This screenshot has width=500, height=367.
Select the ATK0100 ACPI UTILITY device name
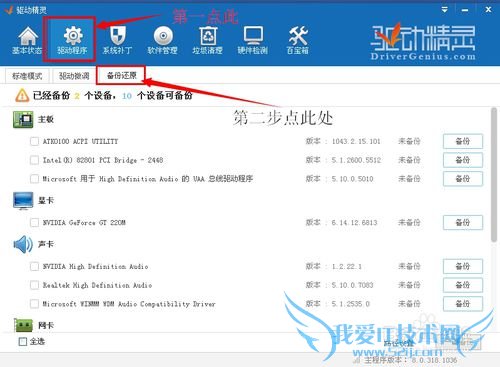point(80,141)
